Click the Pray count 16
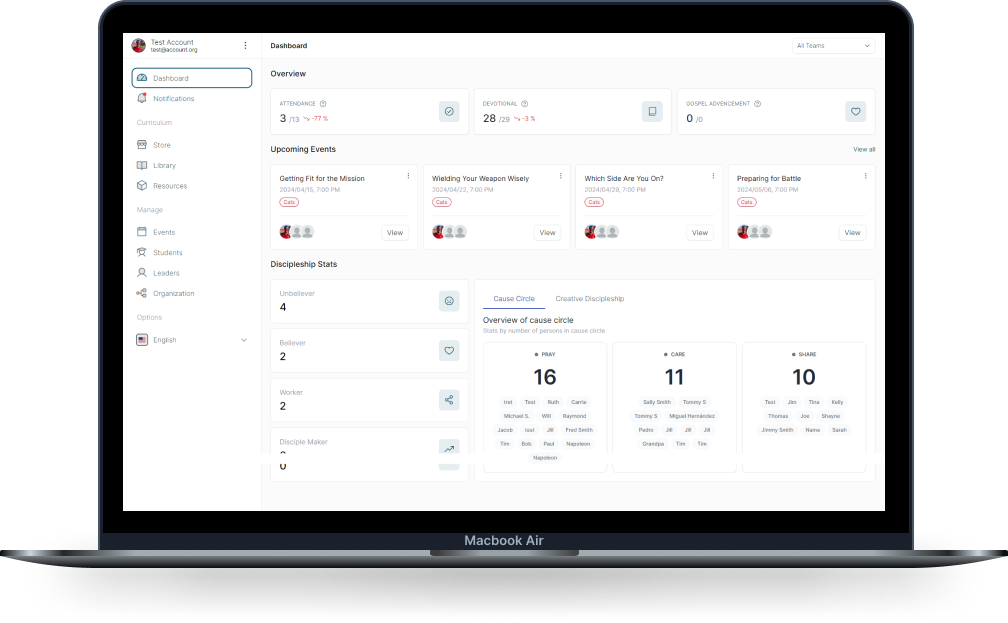1008x623 pixels. pyautogui.click(x=544, y=377)
